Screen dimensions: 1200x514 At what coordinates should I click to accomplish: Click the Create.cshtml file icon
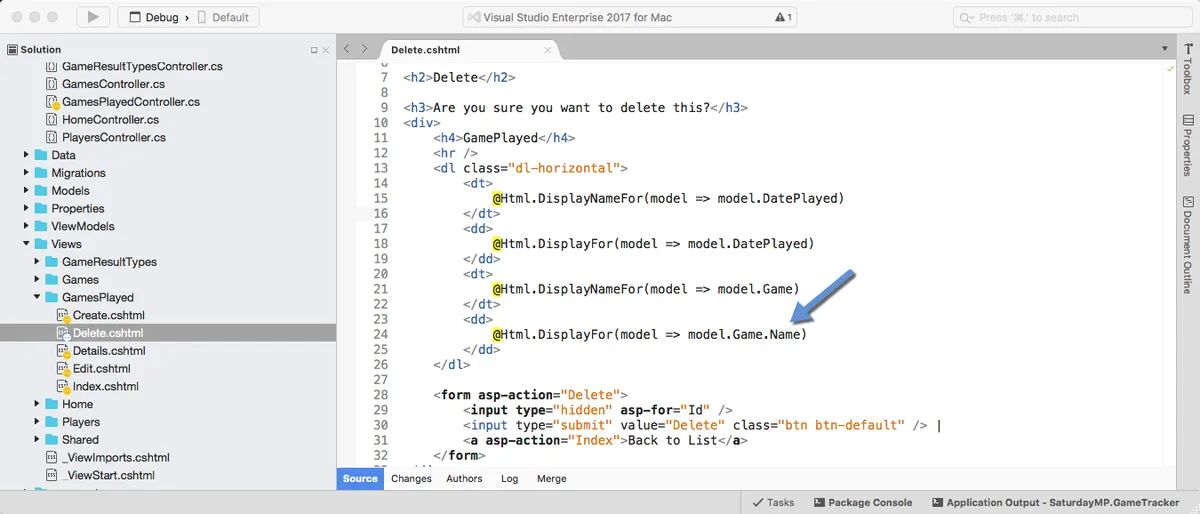pos(63,316)
